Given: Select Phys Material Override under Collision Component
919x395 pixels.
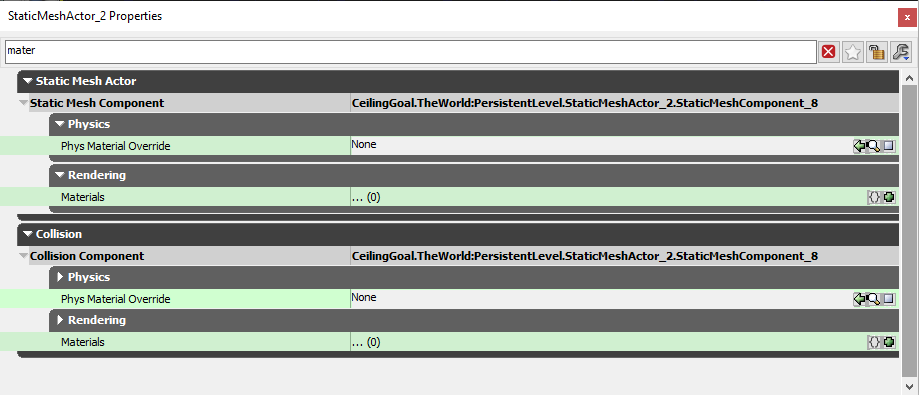Looking at the screenshot, I should point(115,299).
